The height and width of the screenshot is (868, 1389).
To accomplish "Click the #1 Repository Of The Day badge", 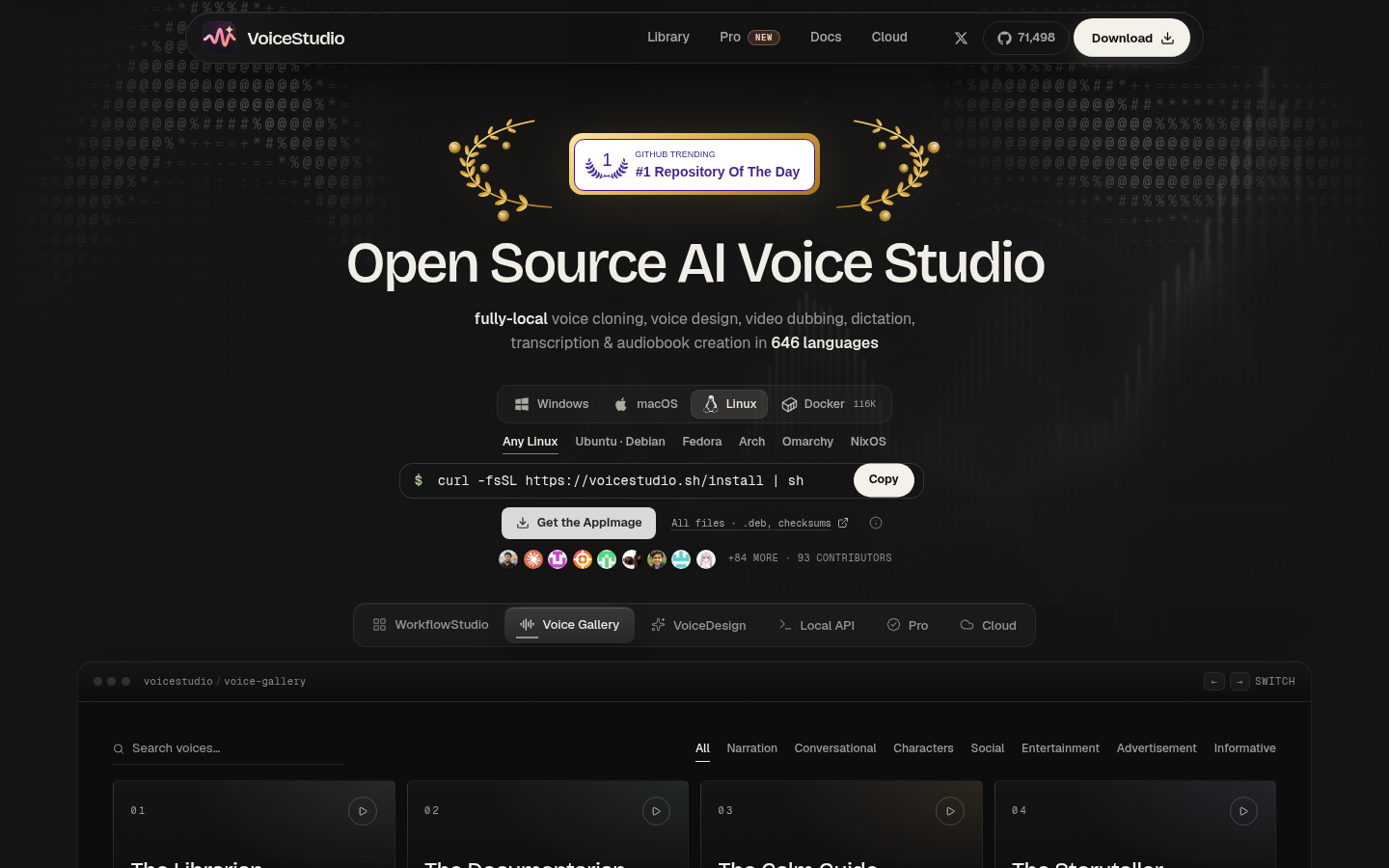I will (694, 164).
